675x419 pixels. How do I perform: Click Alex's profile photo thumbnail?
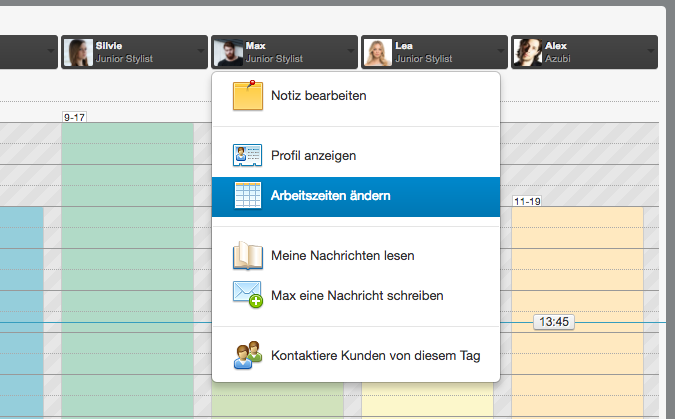pyautogui.click(x=528, y=52)
